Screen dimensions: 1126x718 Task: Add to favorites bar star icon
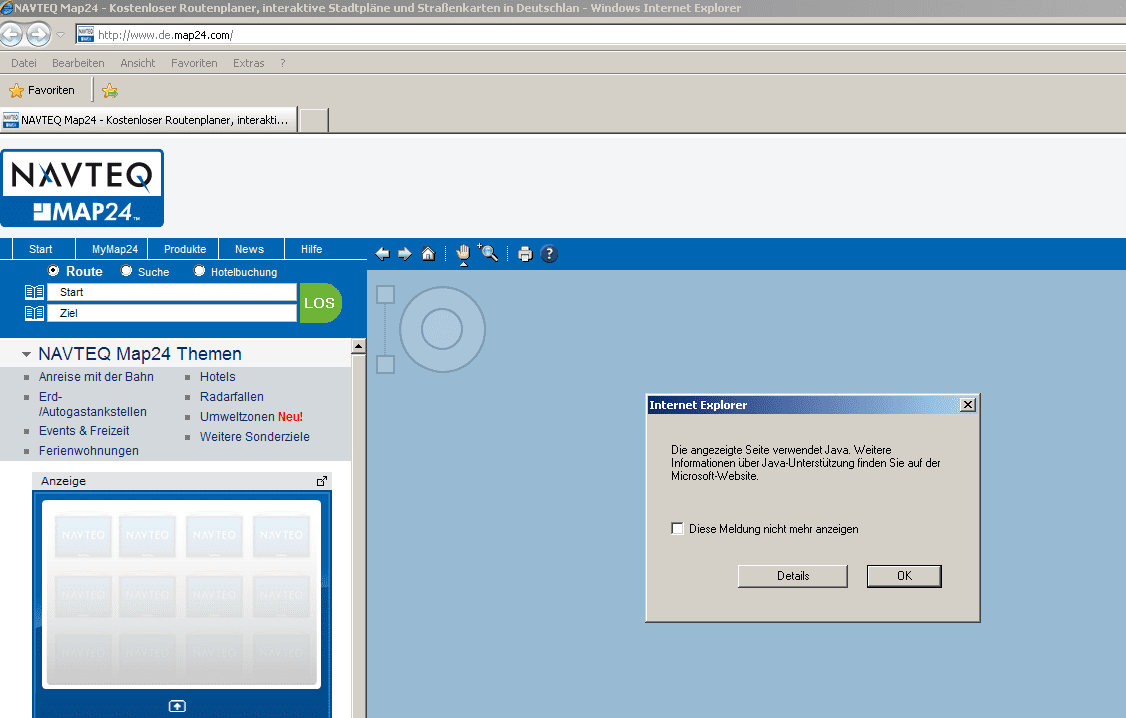coord(109,90)
